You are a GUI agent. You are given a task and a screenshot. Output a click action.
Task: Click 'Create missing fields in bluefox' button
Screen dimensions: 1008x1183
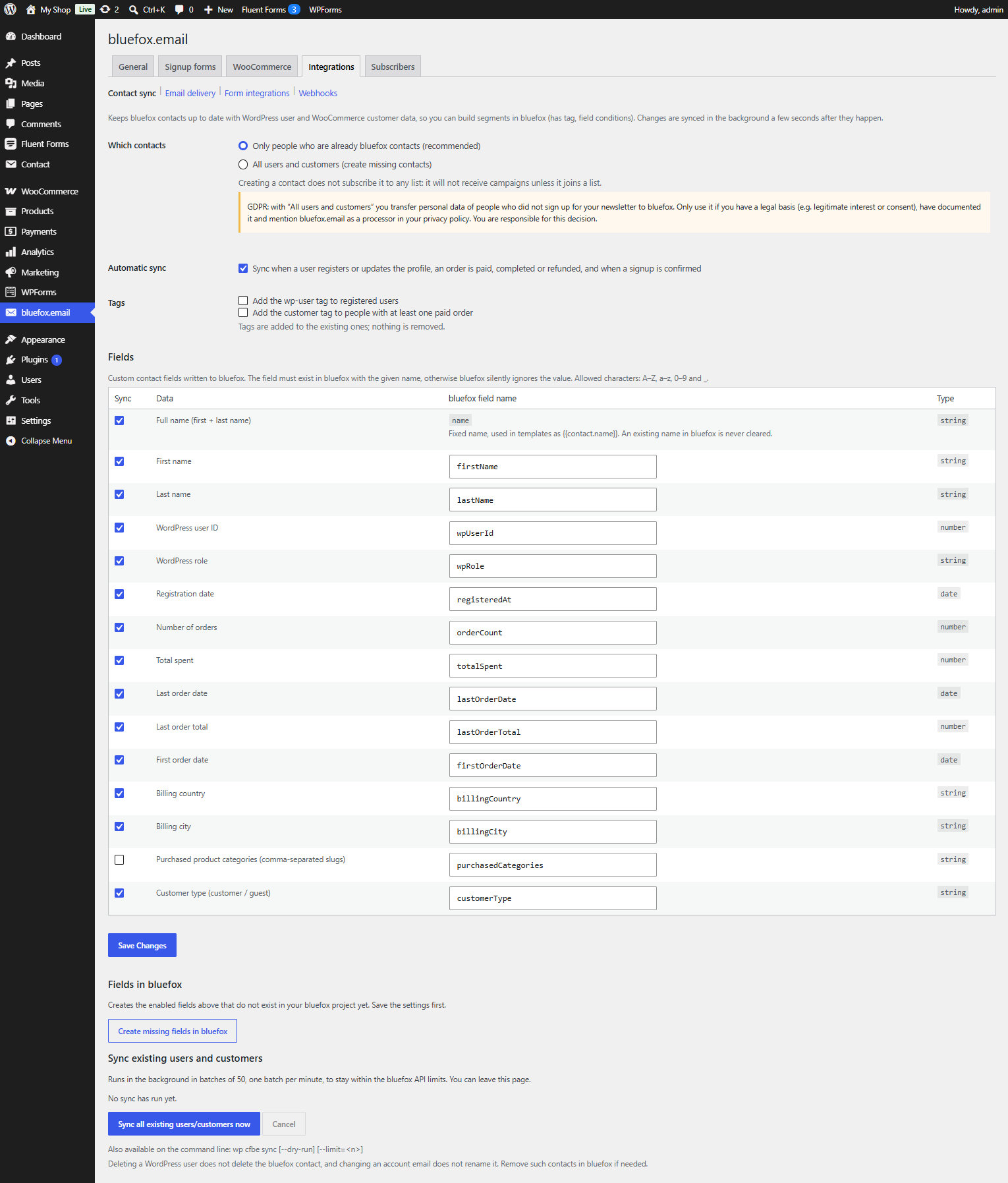point(173,1031)
